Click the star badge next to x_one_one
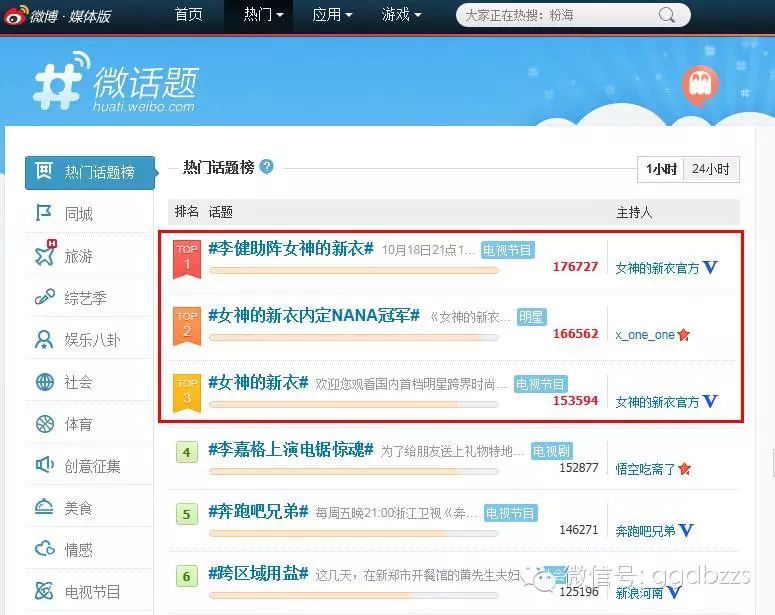Screen dimensions: 775x615 [x=684, y=335]
